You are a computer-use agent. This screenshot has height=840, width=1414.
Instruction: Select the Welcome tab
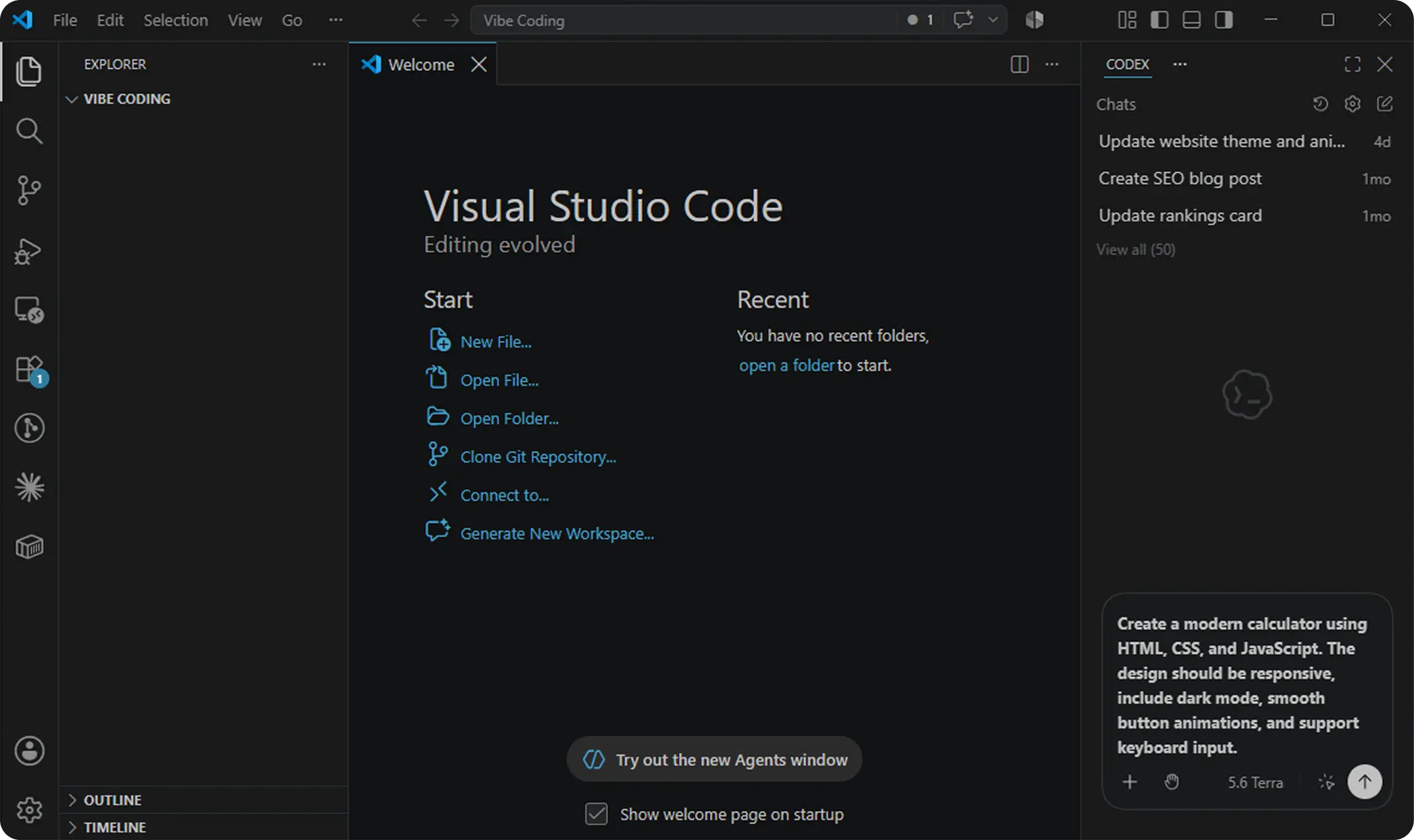point(421,64)
